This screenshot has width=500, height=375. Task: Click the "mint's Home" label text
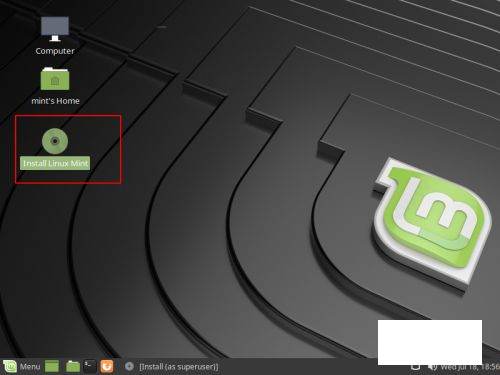[55, 101]
